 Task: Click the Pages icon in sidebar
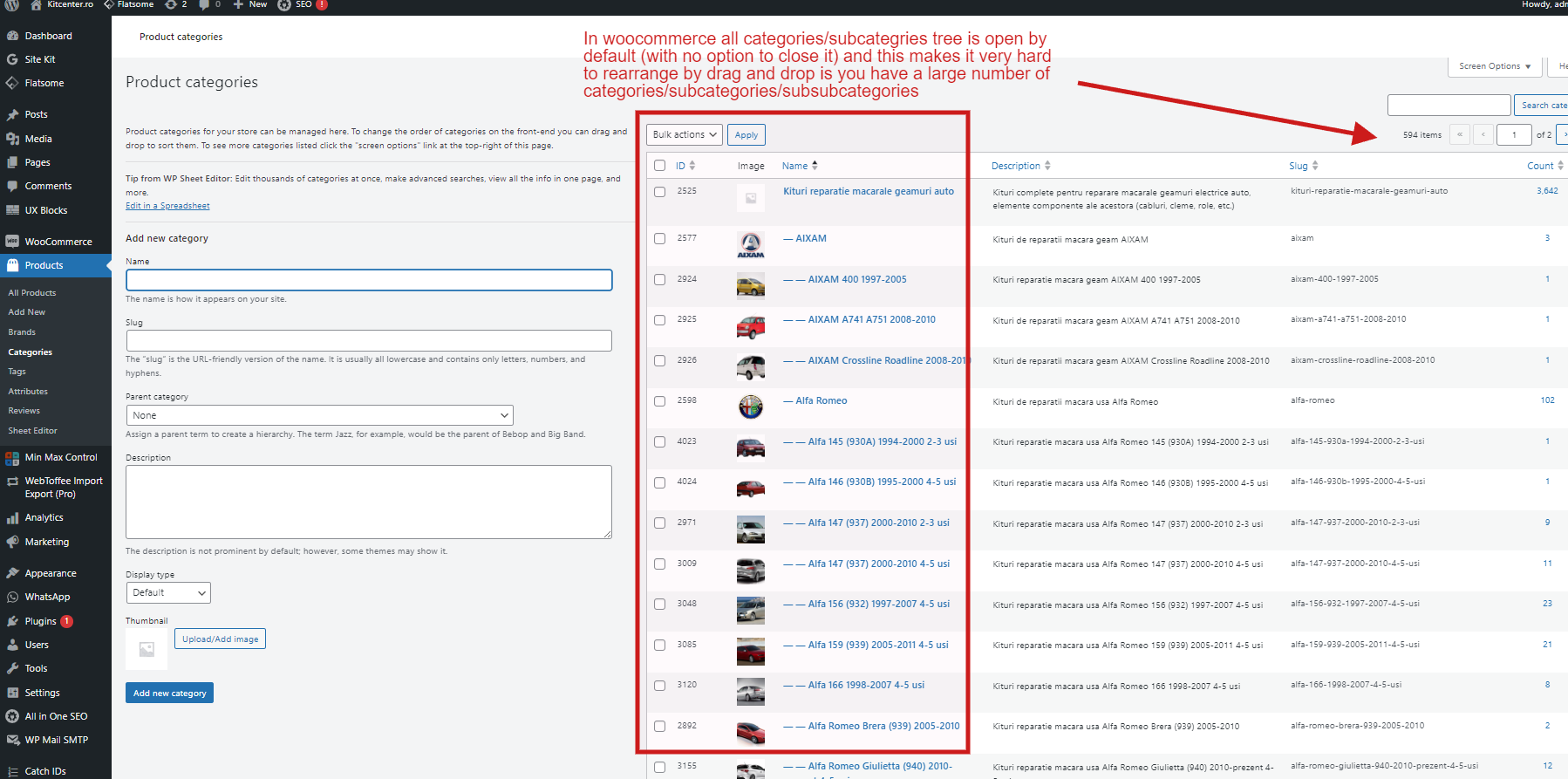tap(12, 162)
